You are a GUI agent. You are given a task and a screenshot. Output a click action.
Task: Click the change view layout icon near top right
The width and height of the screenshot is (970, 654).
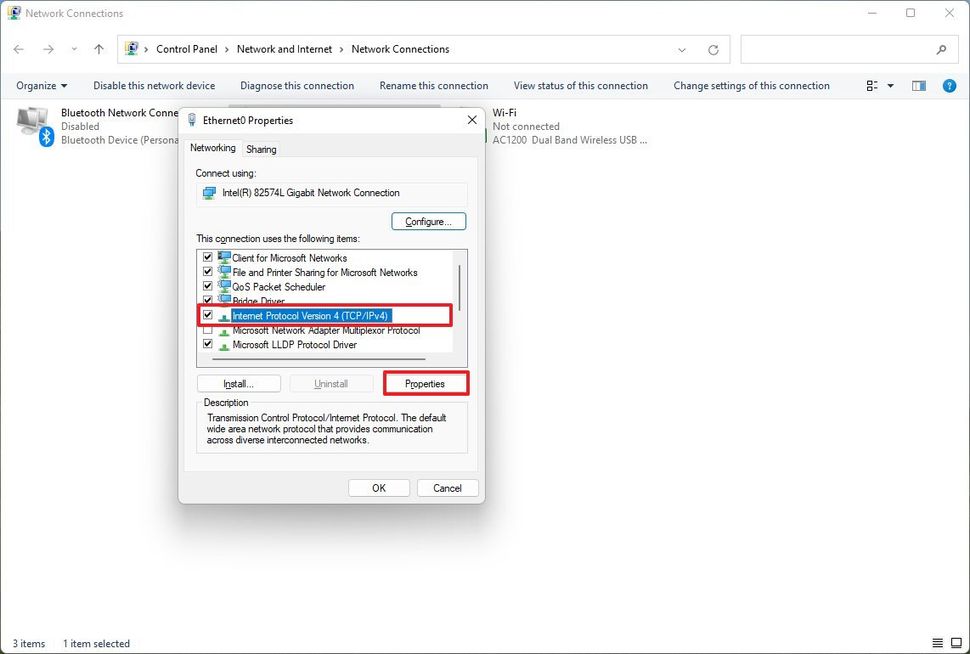[x=872, y=85]
